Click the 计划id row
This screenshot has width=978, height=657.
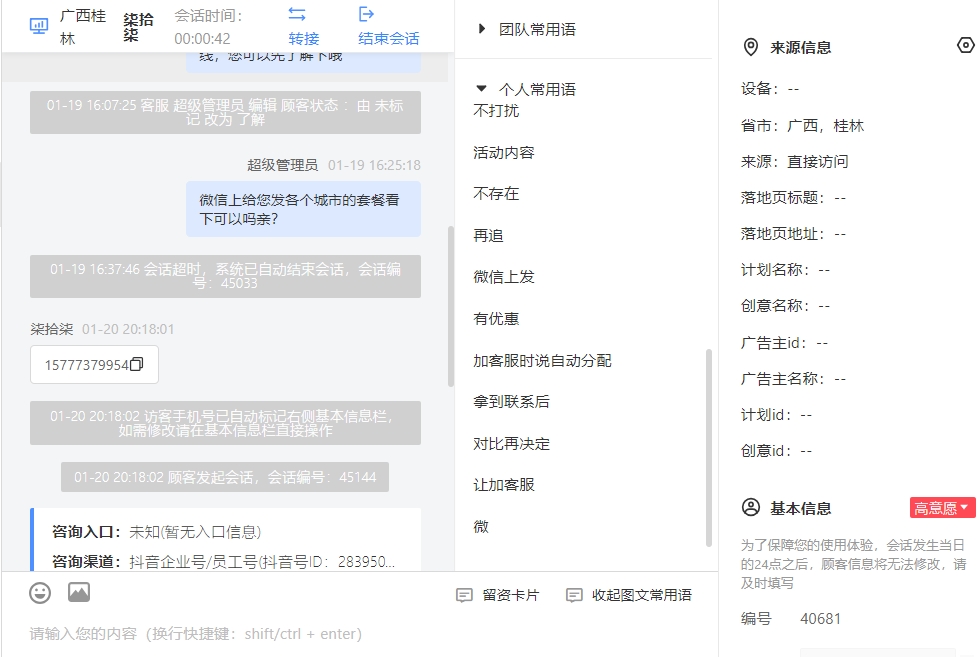point(777,415)
